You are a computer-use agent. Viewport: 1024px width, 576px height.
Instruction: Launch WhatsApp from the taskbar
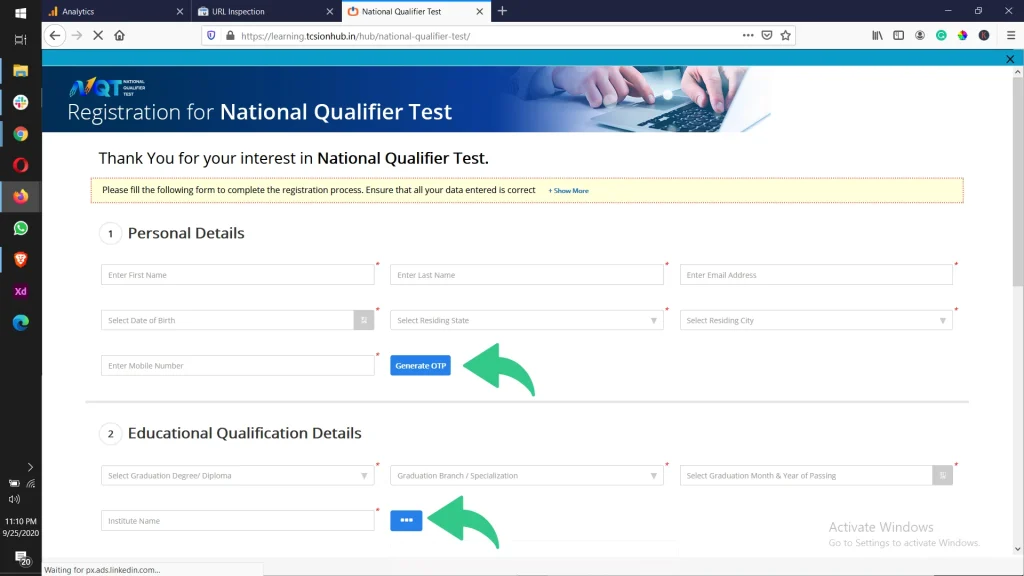tap(21, 228)
